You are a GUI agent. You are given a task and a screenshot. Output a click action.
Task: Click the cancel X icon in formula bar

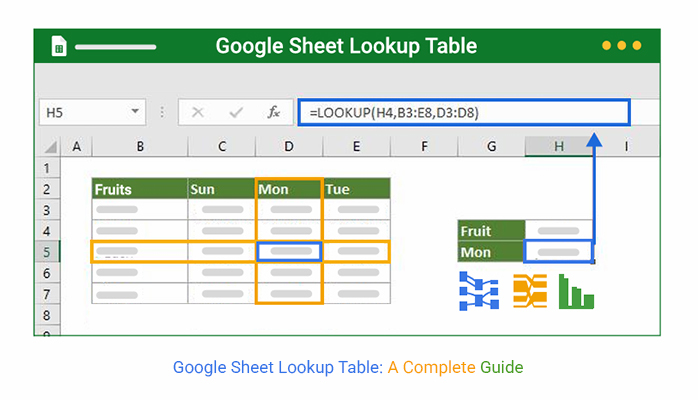(198, 112)
